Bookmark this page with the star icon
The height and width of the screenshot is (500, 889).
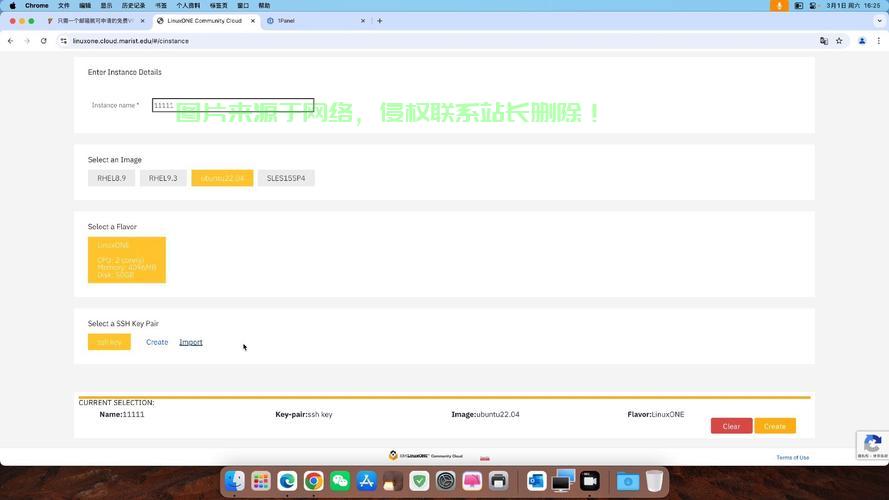[x=839, y=41]
